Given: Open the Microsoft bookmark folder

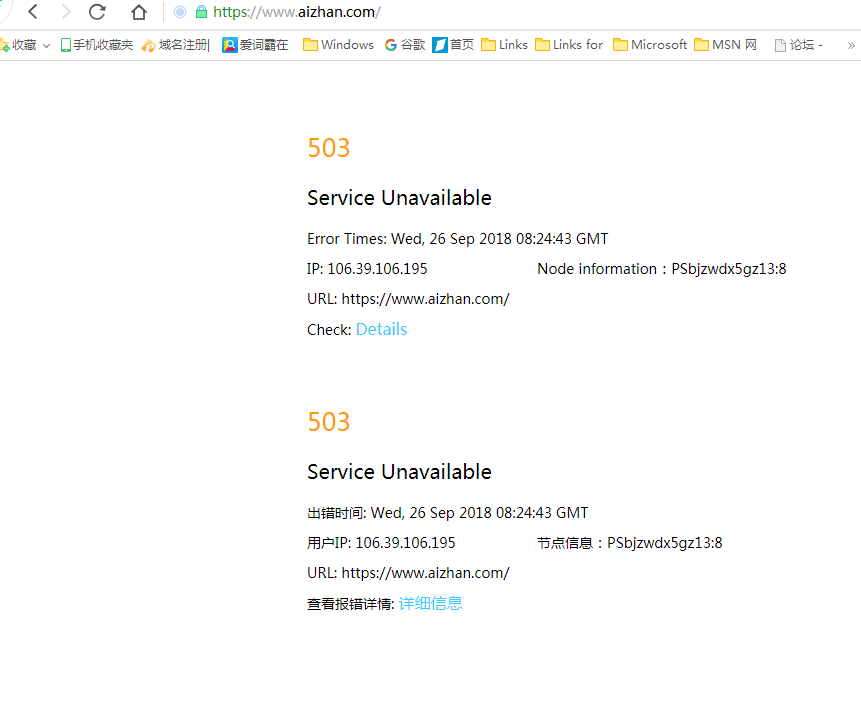Looking at the screenshot, I should click(x=650, y=45).
